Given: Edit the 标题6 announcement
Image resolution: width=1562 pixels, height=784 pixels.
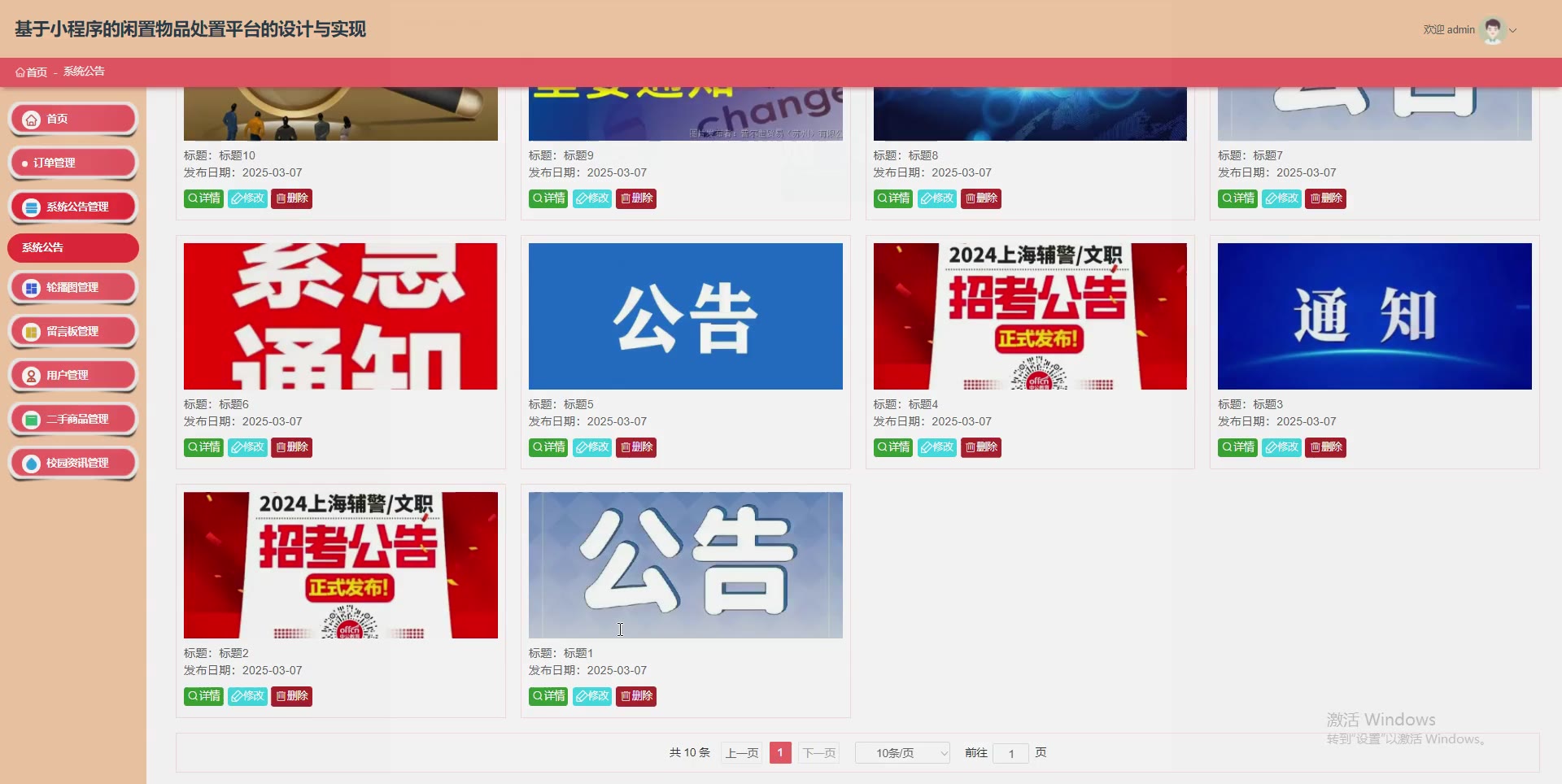Looking at the screenshot, I should click(247, 447).
